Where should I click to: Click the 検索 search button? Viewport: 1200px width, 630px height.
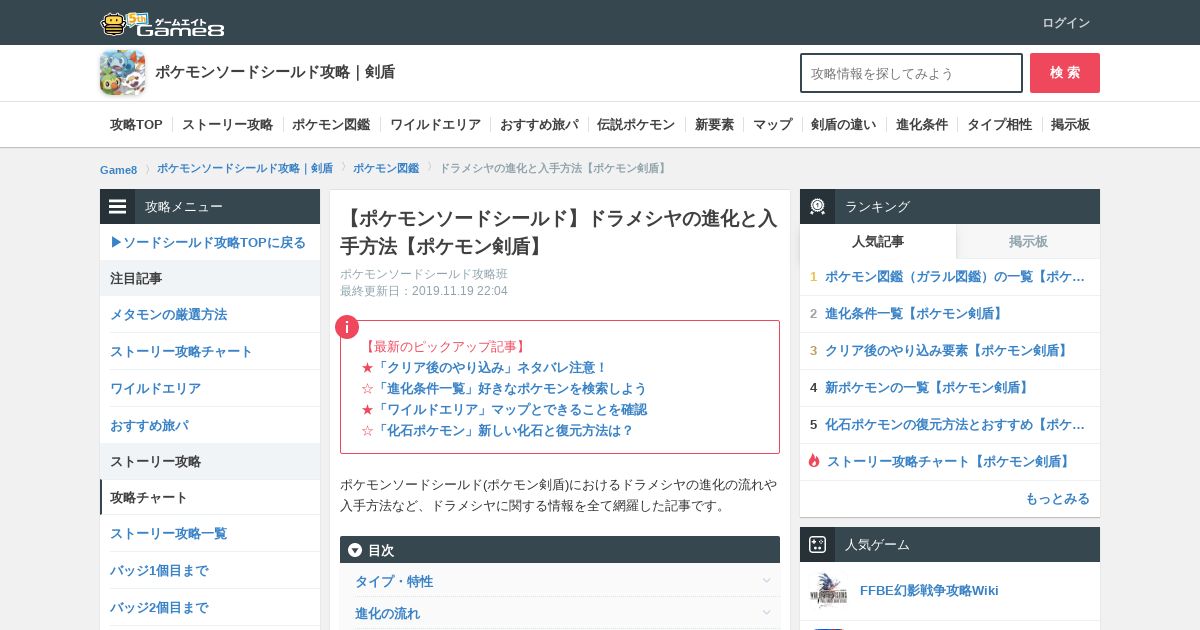(1065, 73)
